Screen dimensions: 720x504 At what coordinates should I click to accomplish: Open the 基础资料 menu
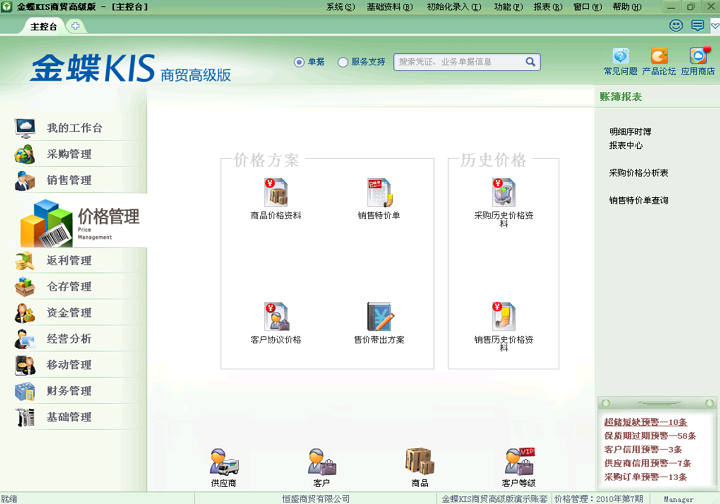pos(389,7)
